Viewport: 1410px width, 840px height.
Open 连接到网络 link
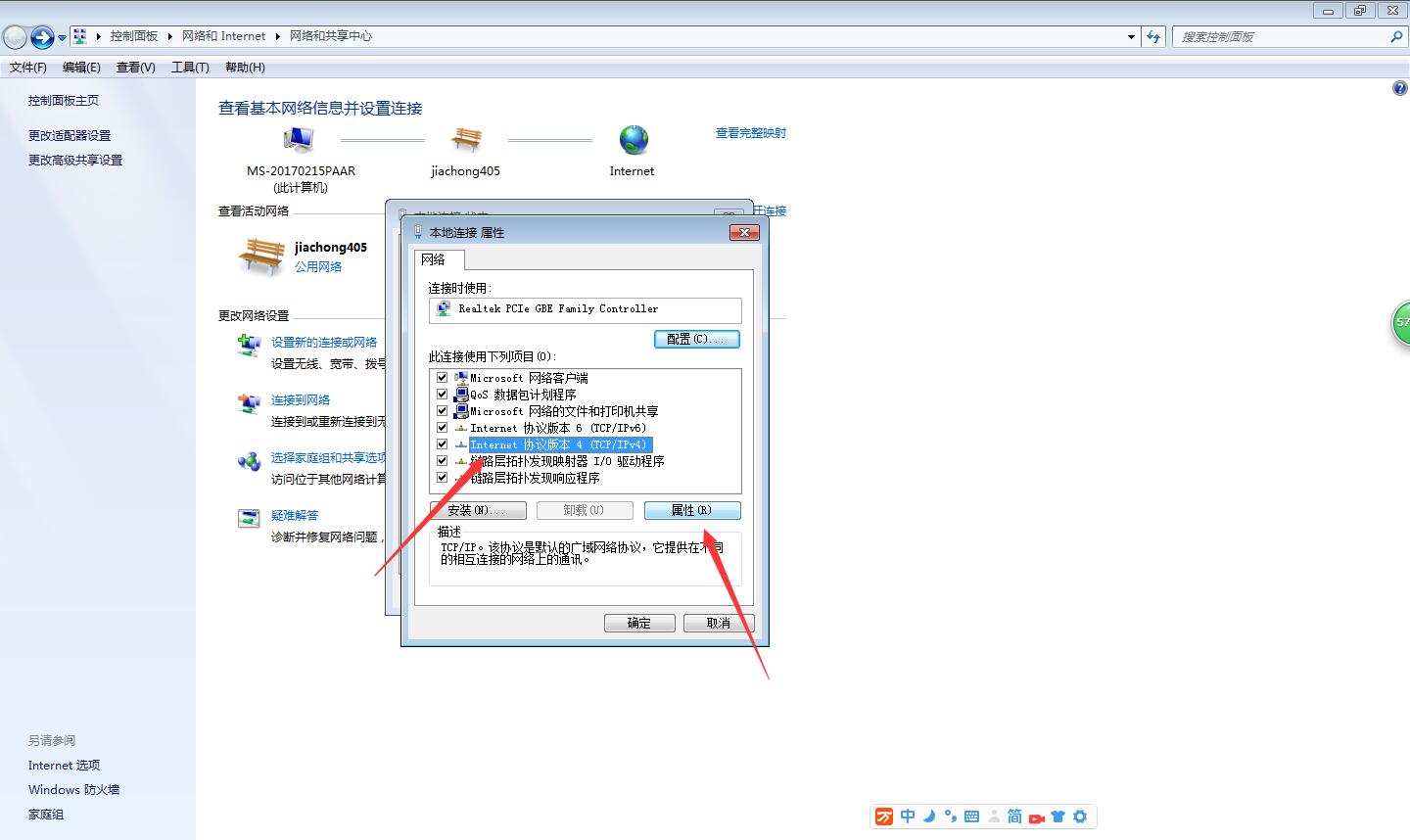tap(301, 400)
